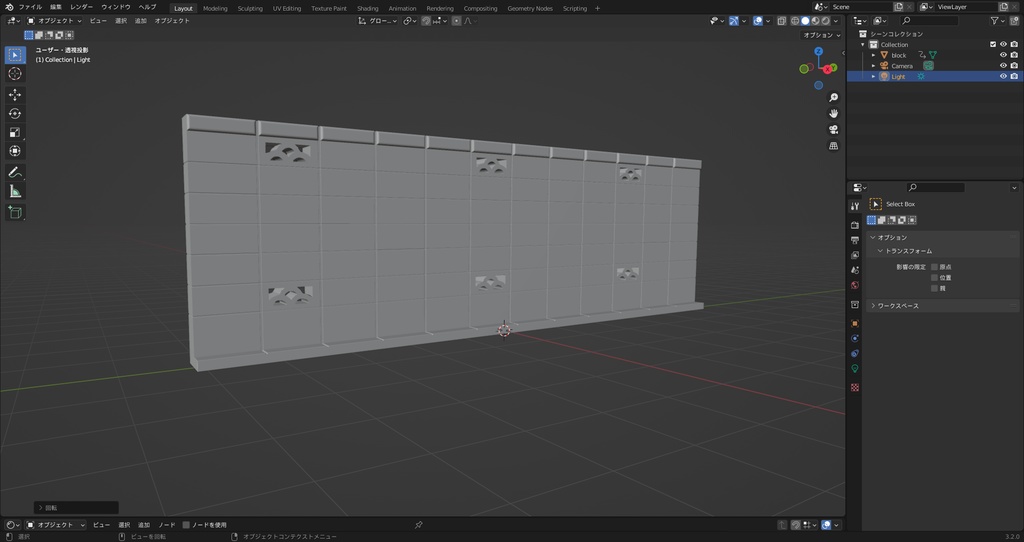Expand the 回転 operator panel at the viewport's bottom
This screenshot has height=542, width=1024.
tap(76, 507)
